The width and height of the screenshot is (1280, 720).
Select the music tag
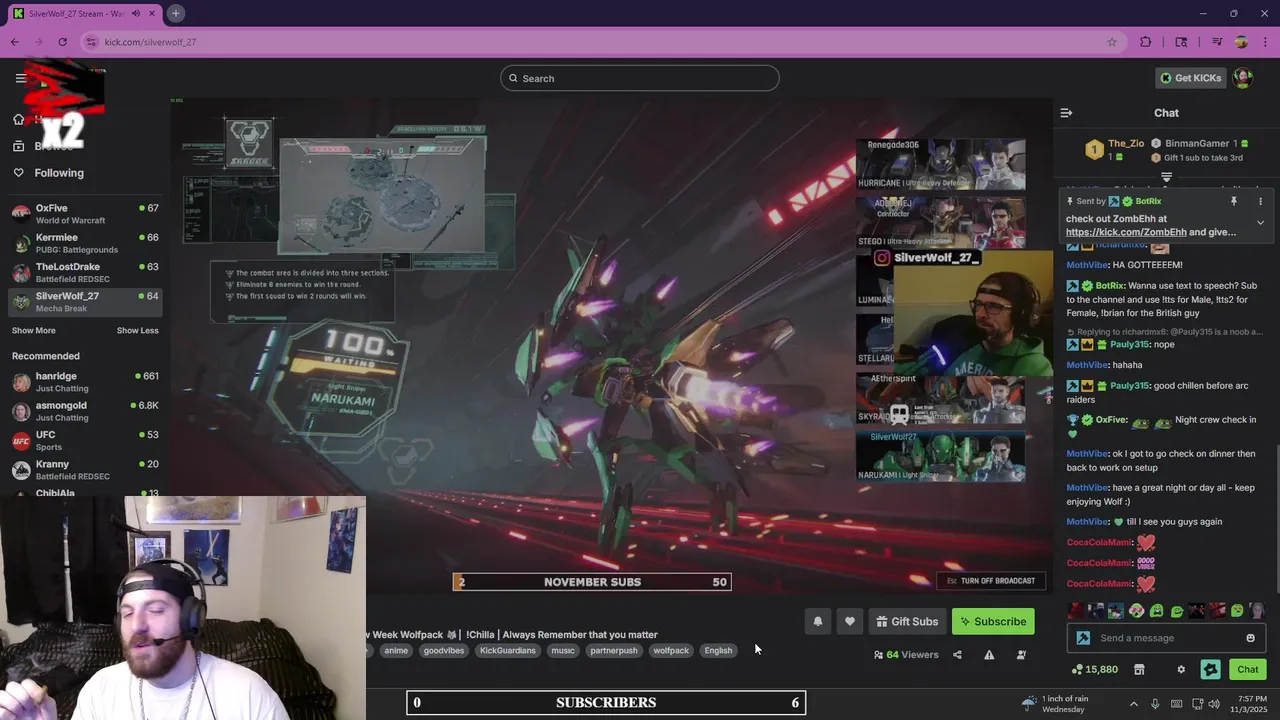tap(563, 650)
